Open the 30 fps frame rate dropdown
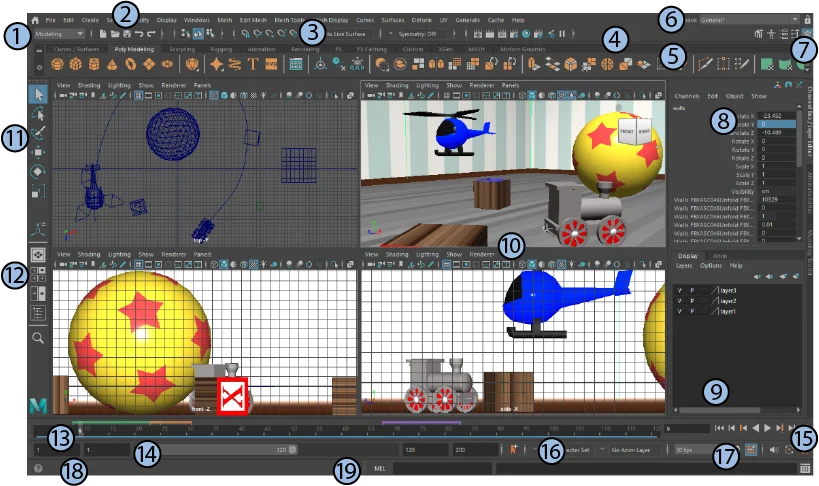Viewport: 819px width, 486px height. click(x=695, y=450)
